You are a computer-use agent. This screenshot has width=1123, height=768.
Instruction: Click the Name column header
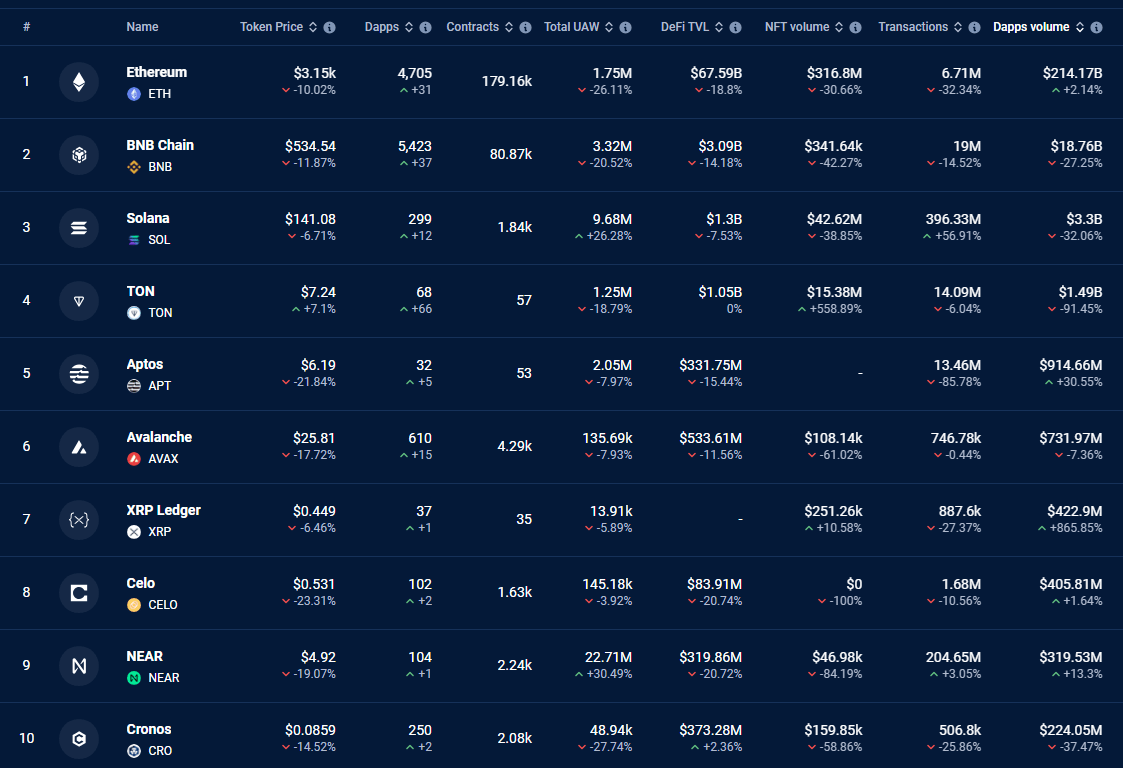[143, 27]
